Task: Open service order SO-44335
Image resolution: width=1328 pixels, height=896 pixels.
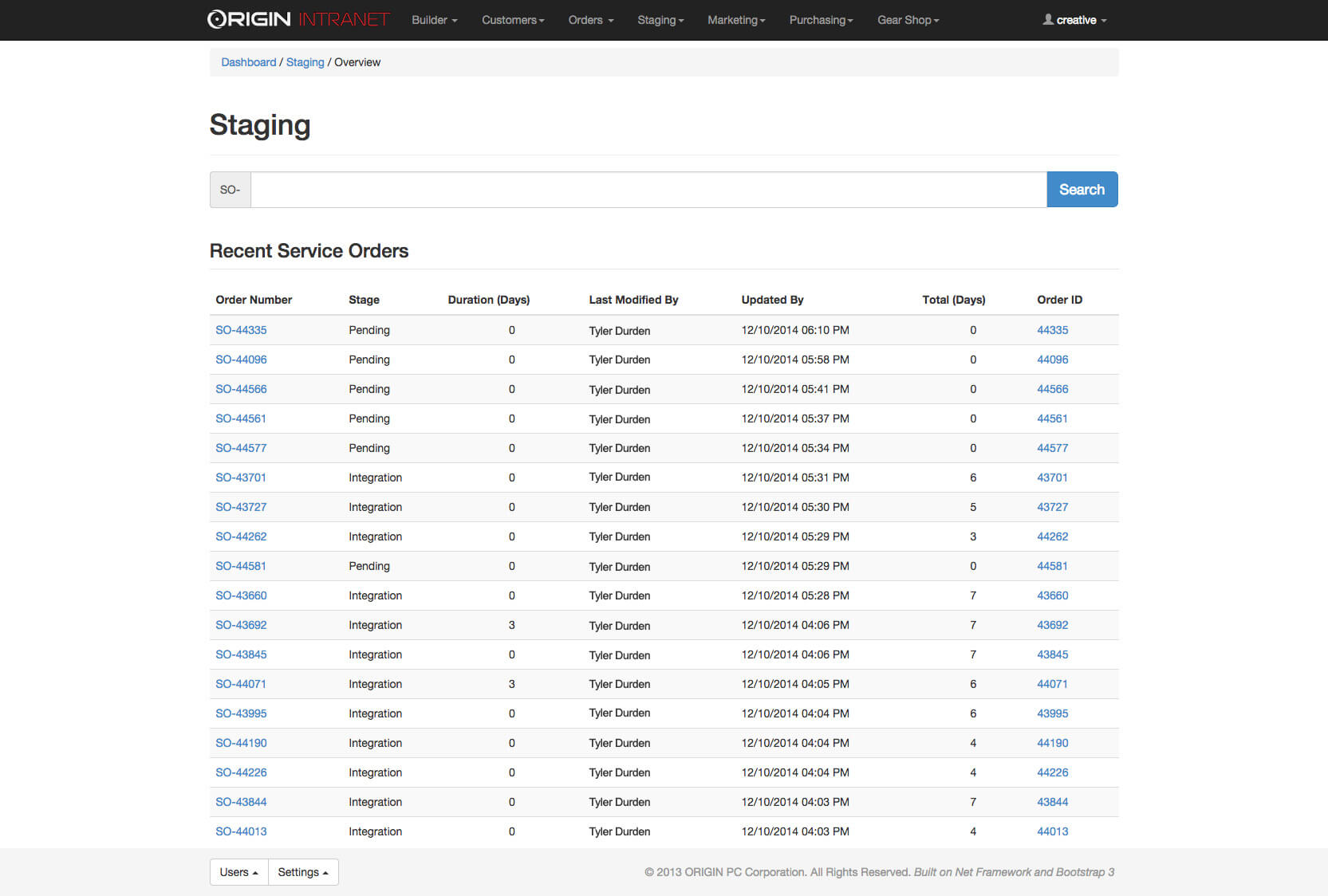Action: (x=241, y=330)
